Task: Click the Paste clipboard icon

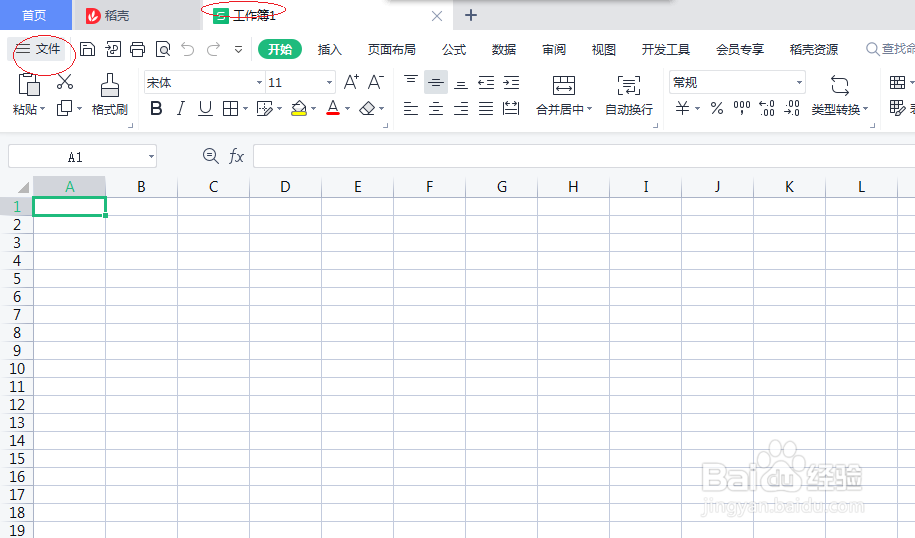Action: click(x=29, y=85)
